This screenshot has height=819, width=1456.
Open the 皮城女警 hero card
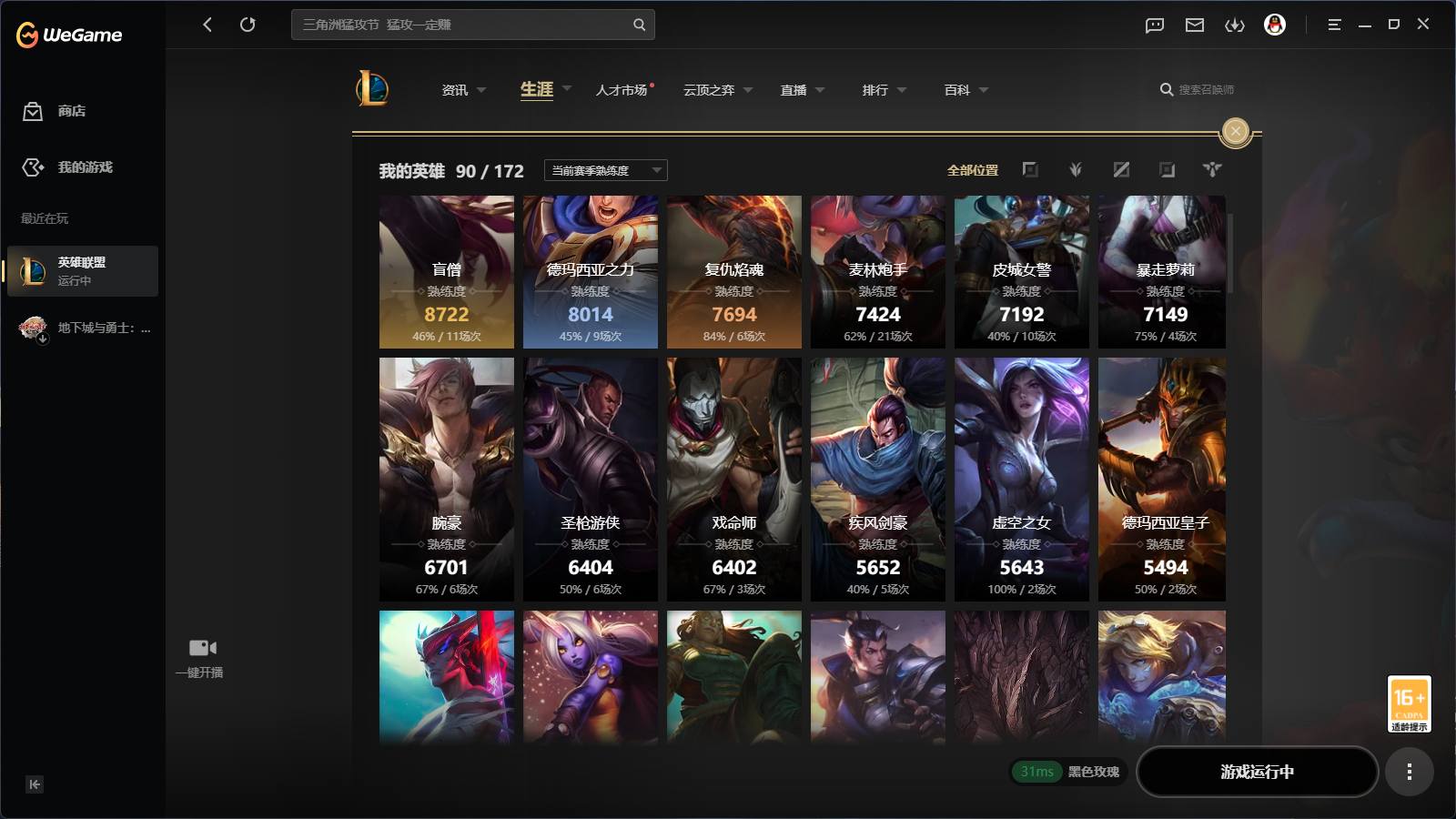tap(1022, 272)
